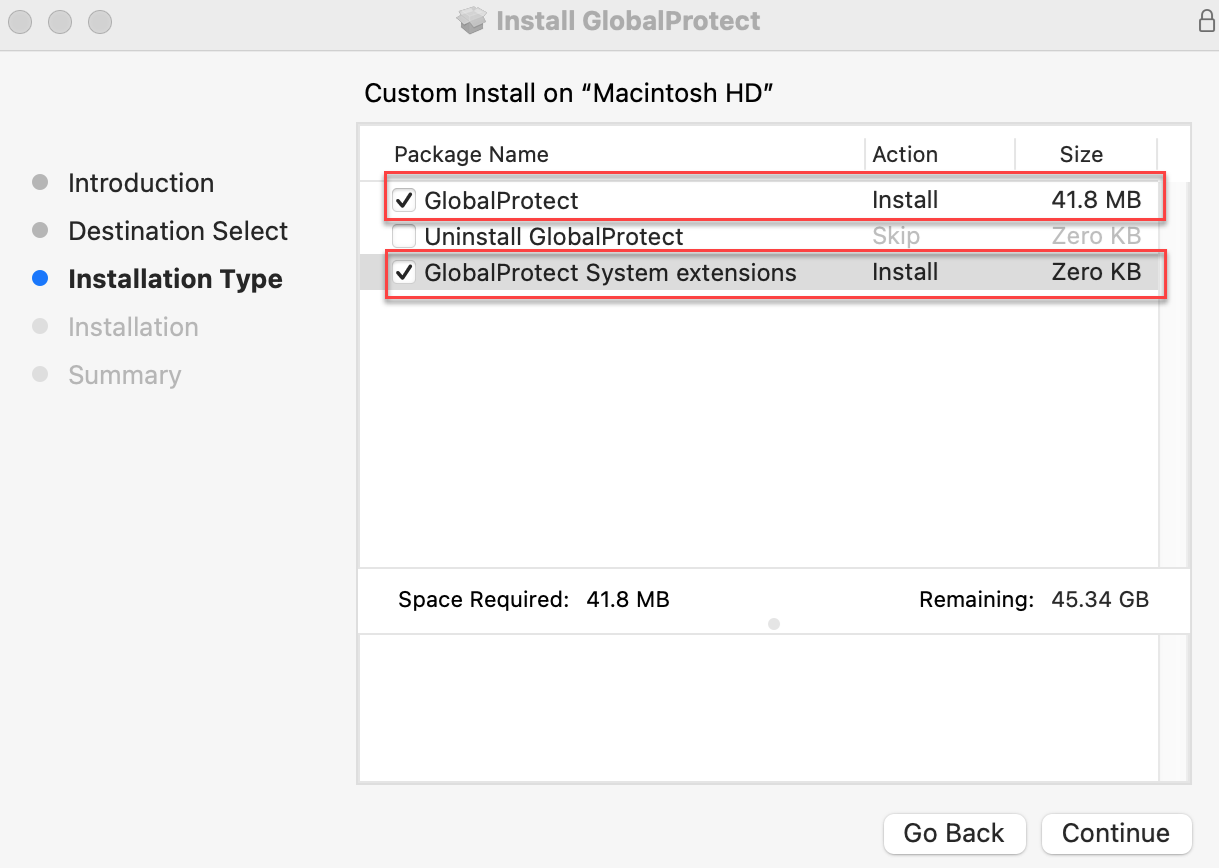
Task: Click the Remaining label
Action: pyautogui.click(x=976, y=600)
